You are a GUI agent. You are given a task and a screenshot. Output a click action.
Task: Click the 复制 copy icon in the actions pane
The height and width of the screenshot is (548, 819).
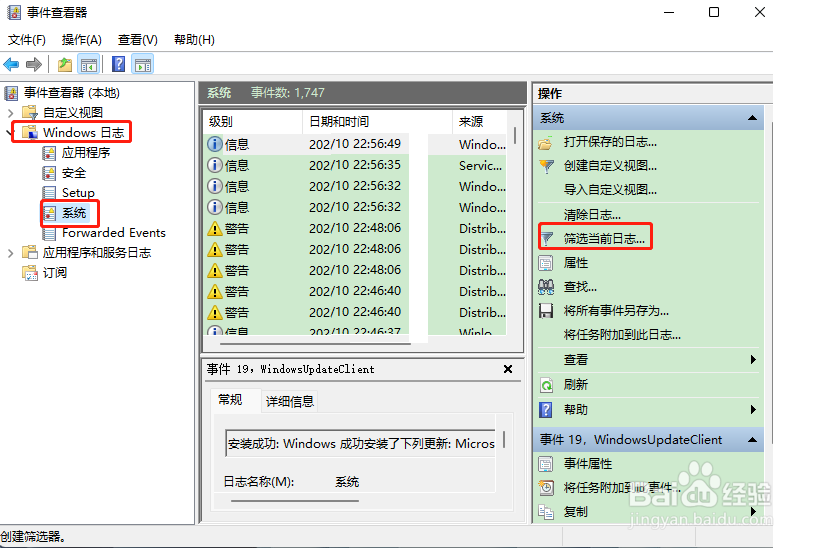[x=546, y=512]
